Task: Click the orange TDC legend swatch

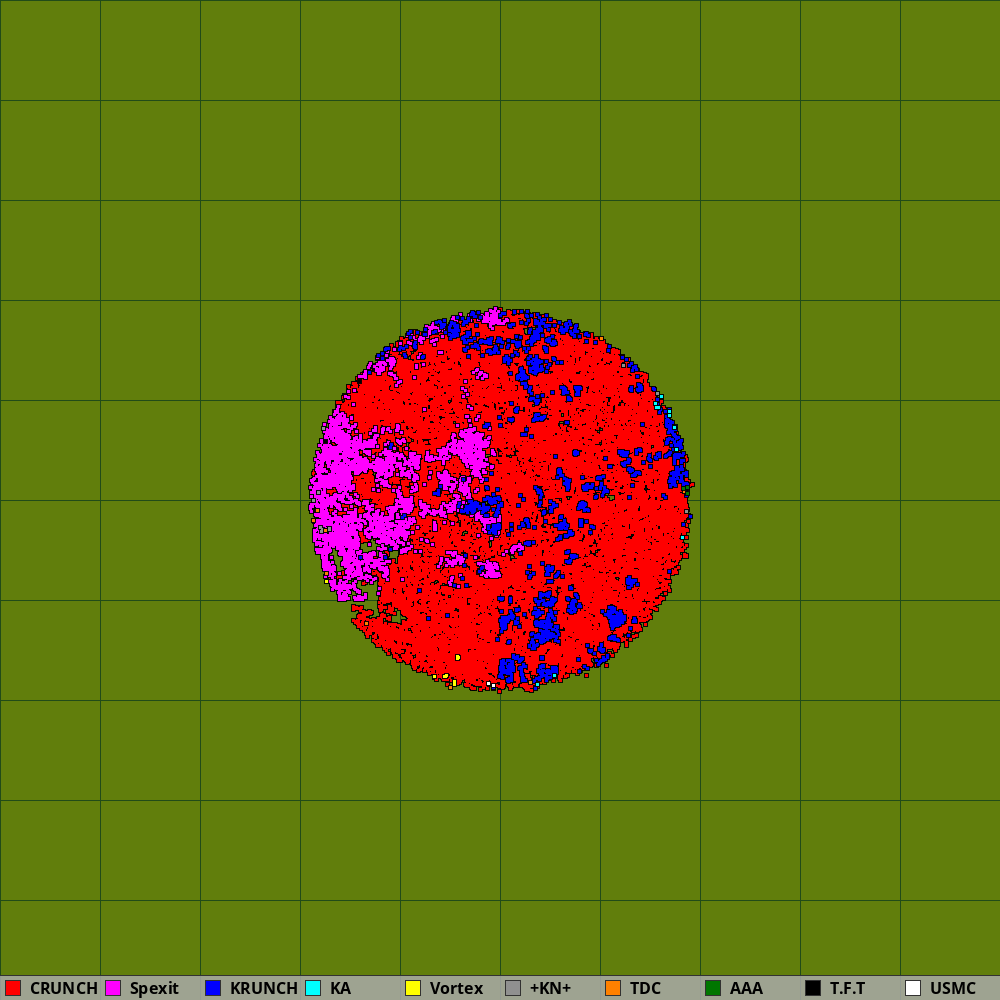Action: click(x=613, y=988)
